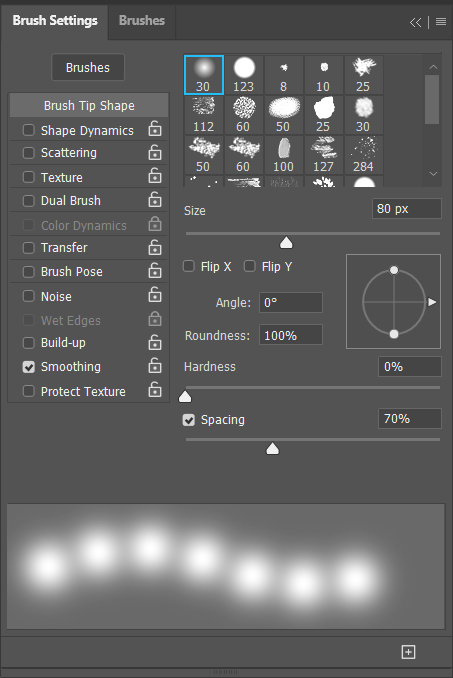This screenshot has width=453, height=678.
Task: Click the brush list scroll up arrow
Action: 433,67
